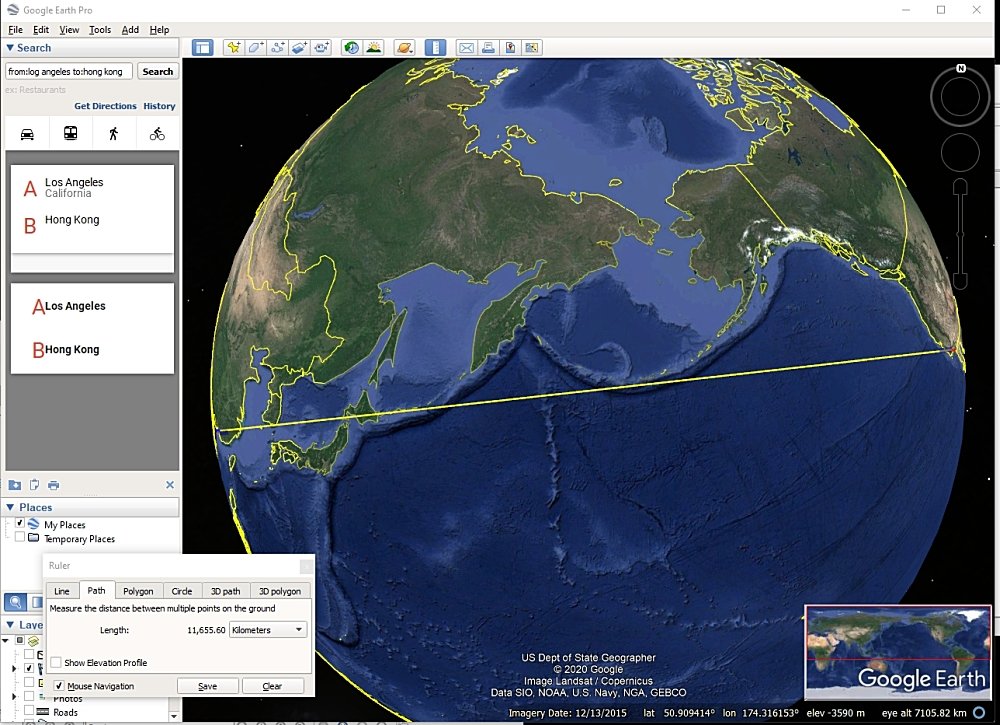Image resolution: width=1000 pixels, height=725 pixels.
Task: Choose bicycling directions icon
Action: coord(157,134)
